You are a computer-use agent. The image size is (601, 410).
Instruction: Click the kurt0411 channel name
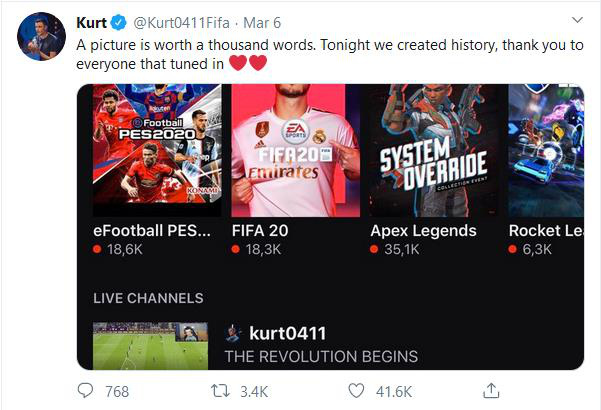point(288,333)
